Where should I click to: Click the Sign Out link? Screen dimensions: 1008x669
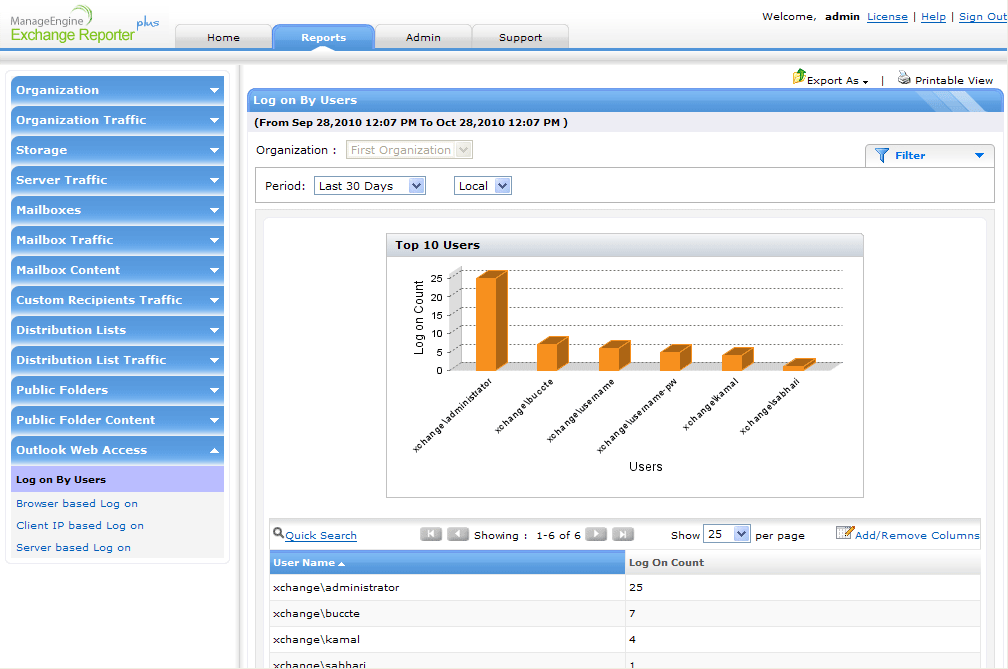click(x=982, y=17)
